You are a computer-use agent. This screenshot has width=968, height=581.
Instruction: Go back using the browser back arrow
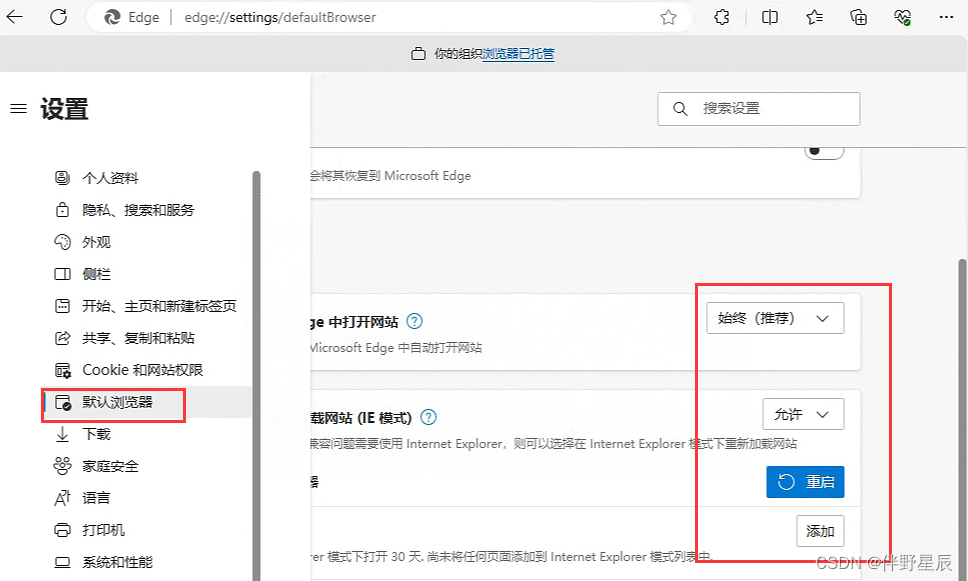[14, 17]
